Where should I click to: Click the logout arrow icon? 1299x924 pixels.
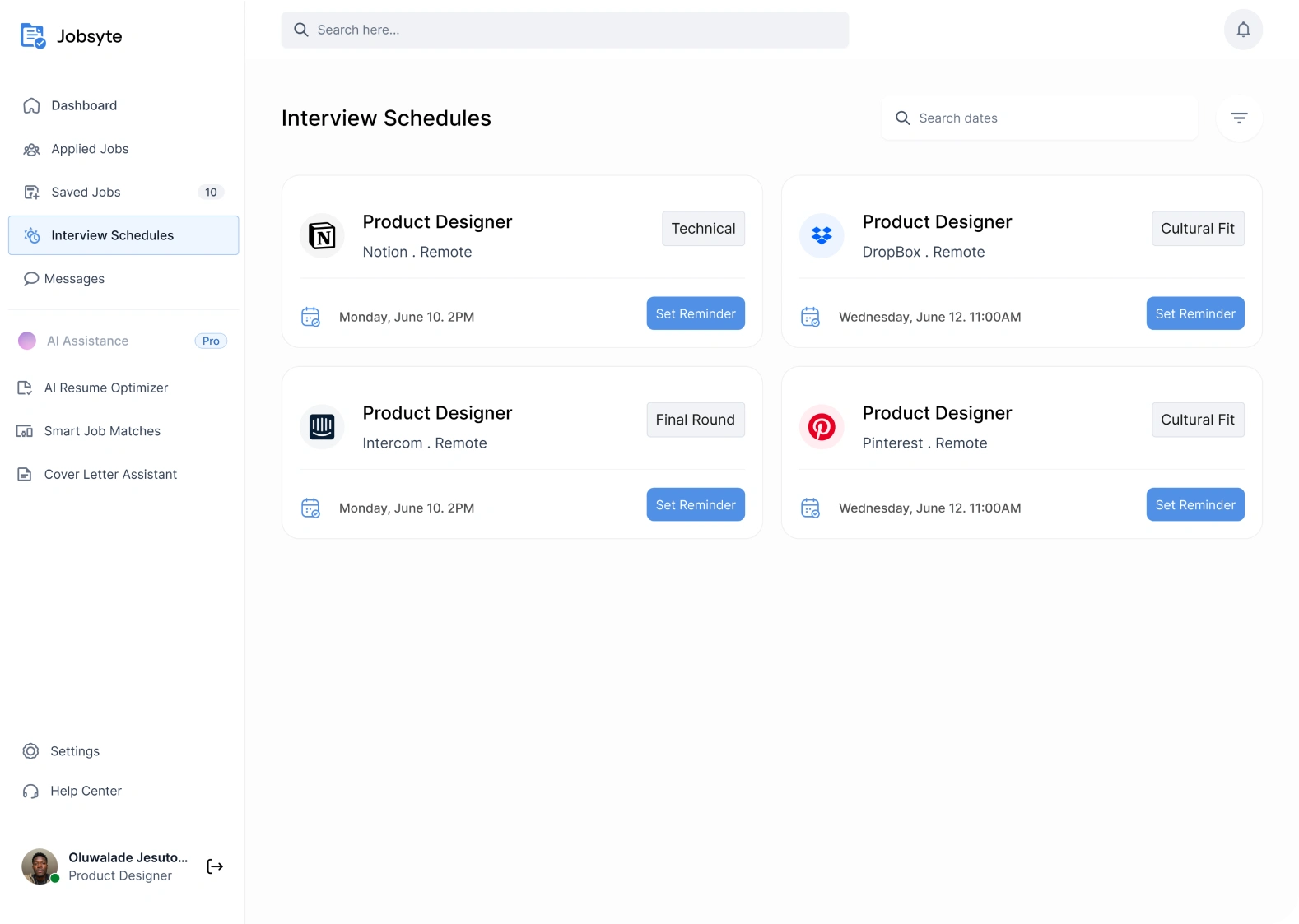click(x=215, y=866)
